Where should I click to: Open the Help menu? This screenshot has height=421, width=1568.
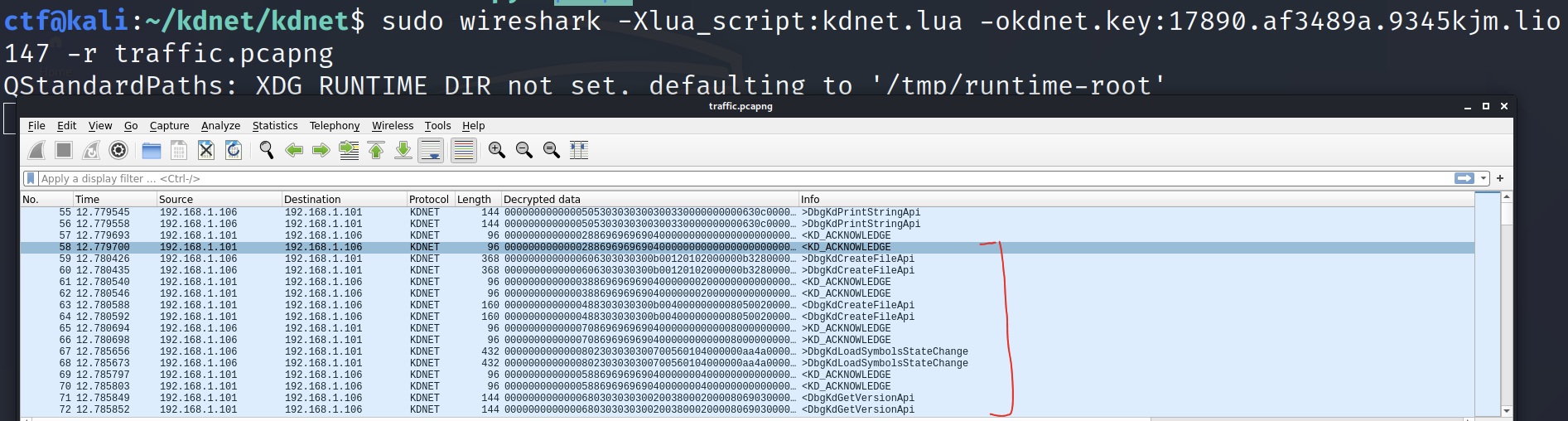click(473, 126)
